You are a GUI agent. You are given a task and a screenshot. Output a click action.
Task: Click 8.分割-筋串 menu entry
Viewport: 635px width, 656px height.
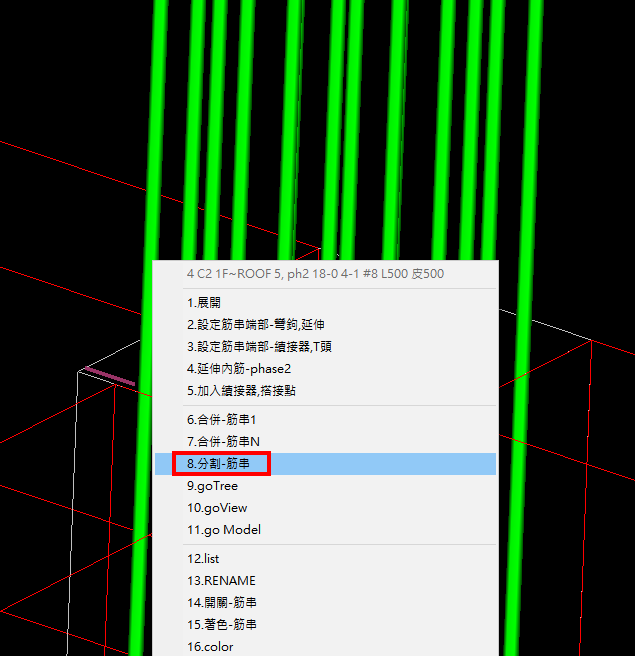click(325, 464)
